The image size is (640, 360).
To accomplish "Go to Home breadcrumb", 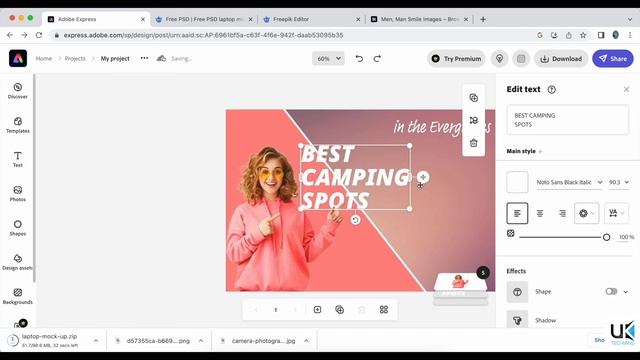I will coord(44,58).
